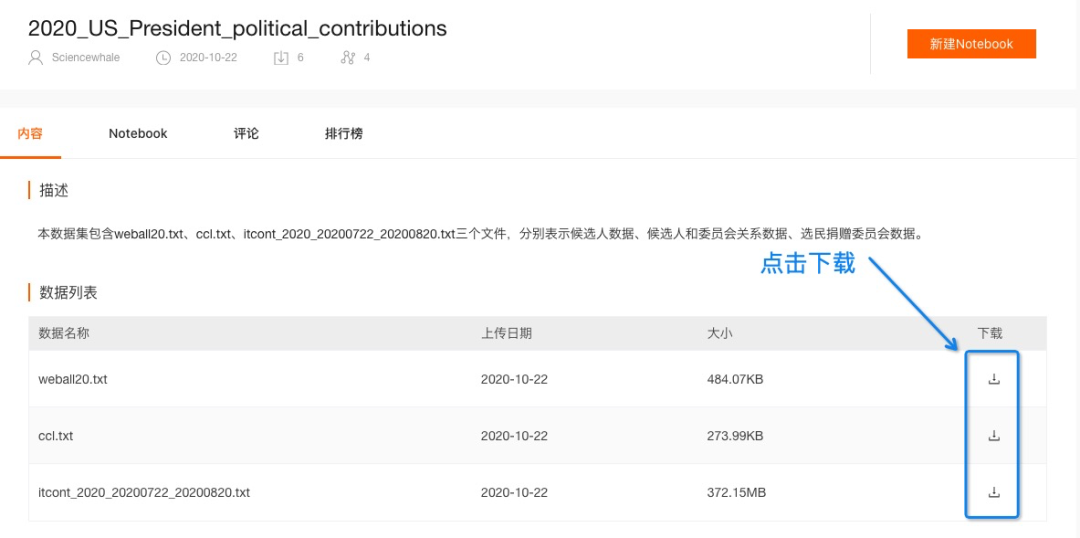Image resolution: width=1080 pixels, height=538 pixels.
Task: Select the ccl.txt file name
Action: 56,436
